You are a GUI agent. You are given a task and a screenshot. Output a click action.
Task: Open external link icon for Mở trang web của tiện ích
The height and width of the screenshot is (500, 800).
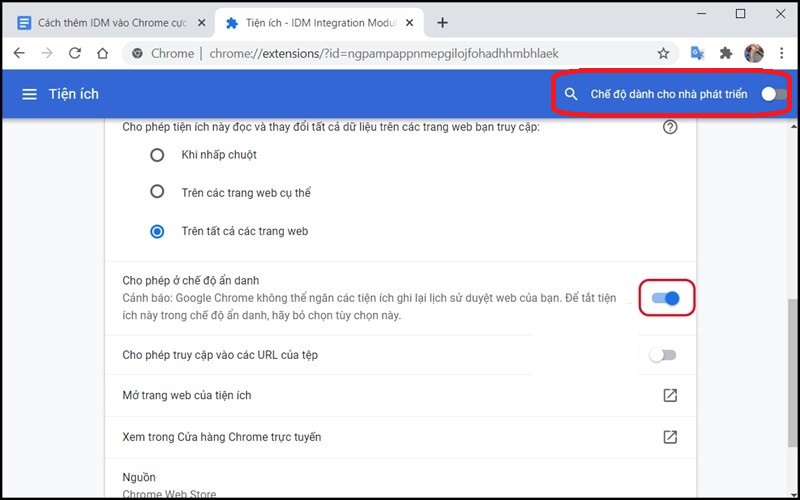pos(670,395)
